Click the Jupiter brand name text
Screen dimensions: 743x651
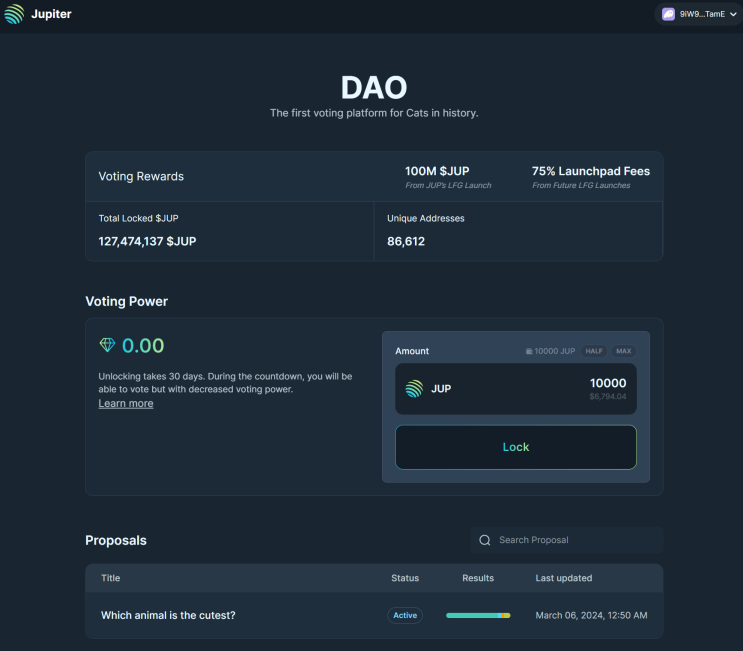coord(51,14)
